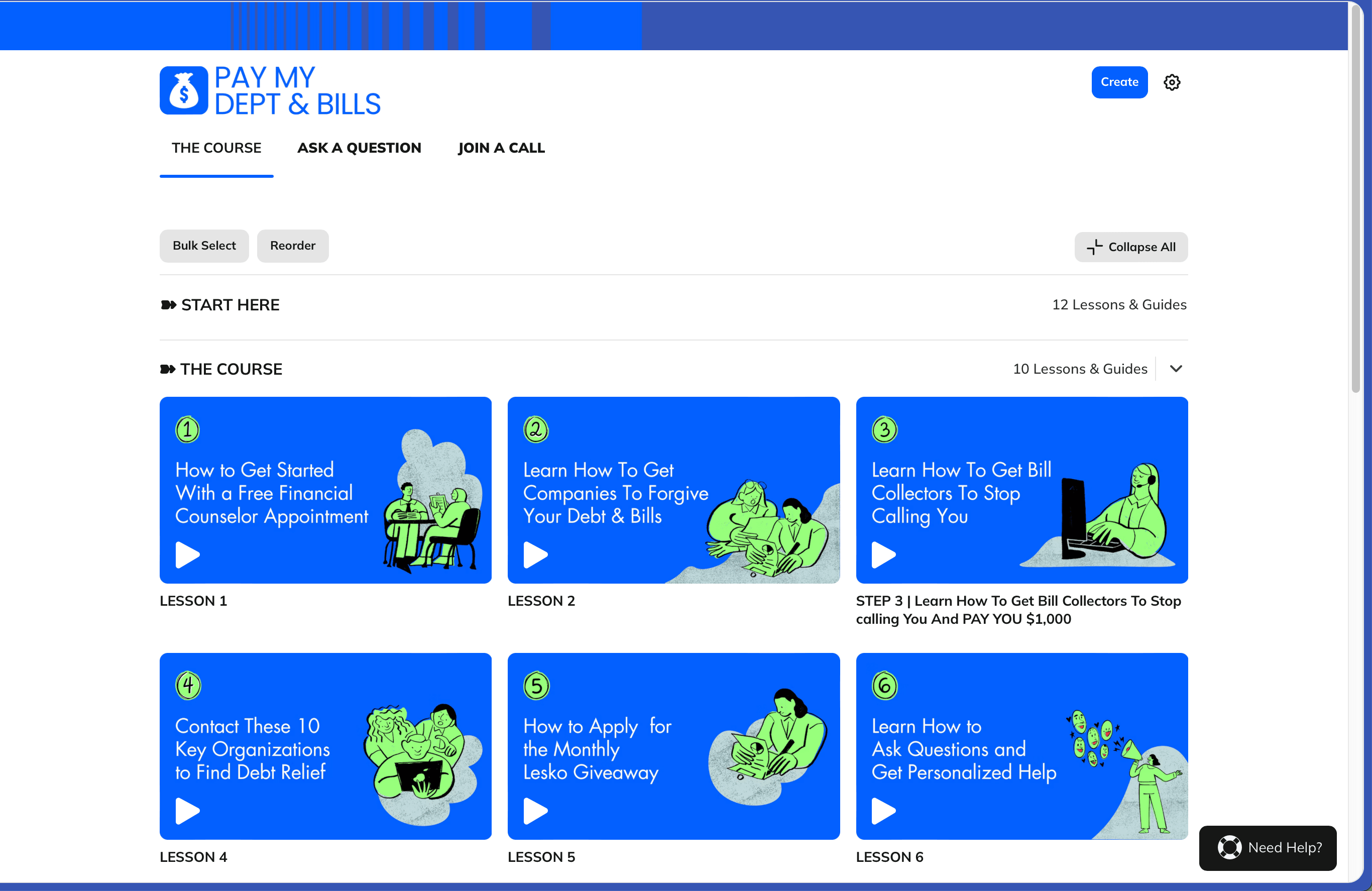Play Lesson 2 forgive debt video
1372x891 pixels.
[535, 555]
